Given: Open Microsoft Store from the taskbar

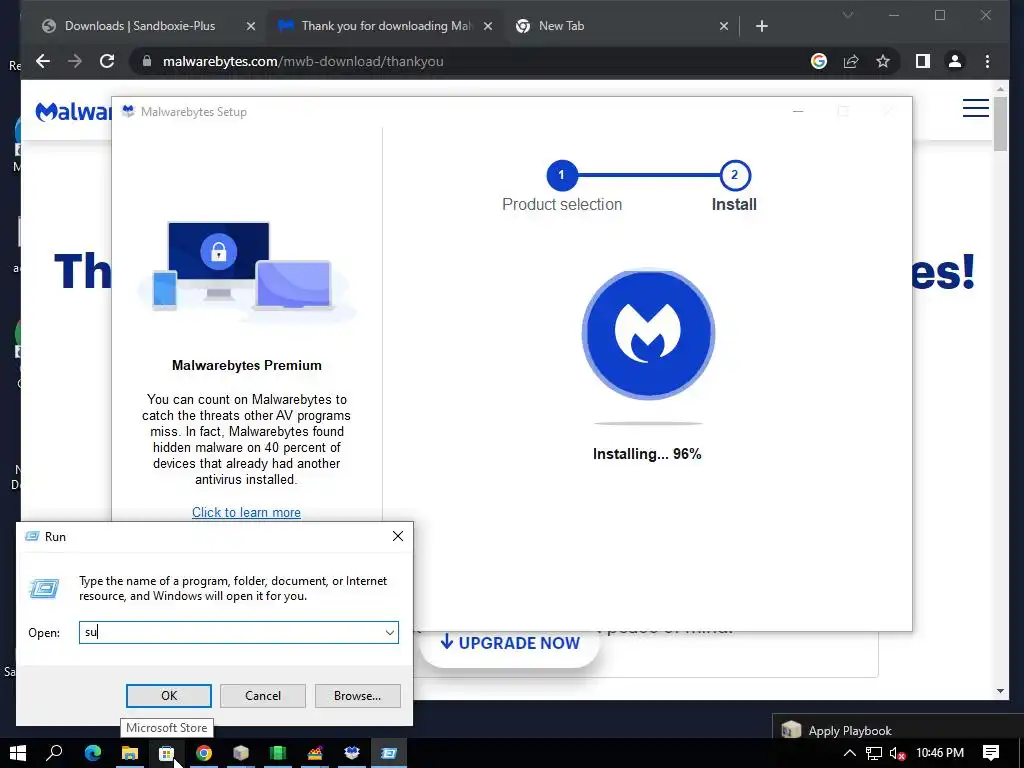Looking at the screenshot, I should pyautogui.click(x=167, y=753).
